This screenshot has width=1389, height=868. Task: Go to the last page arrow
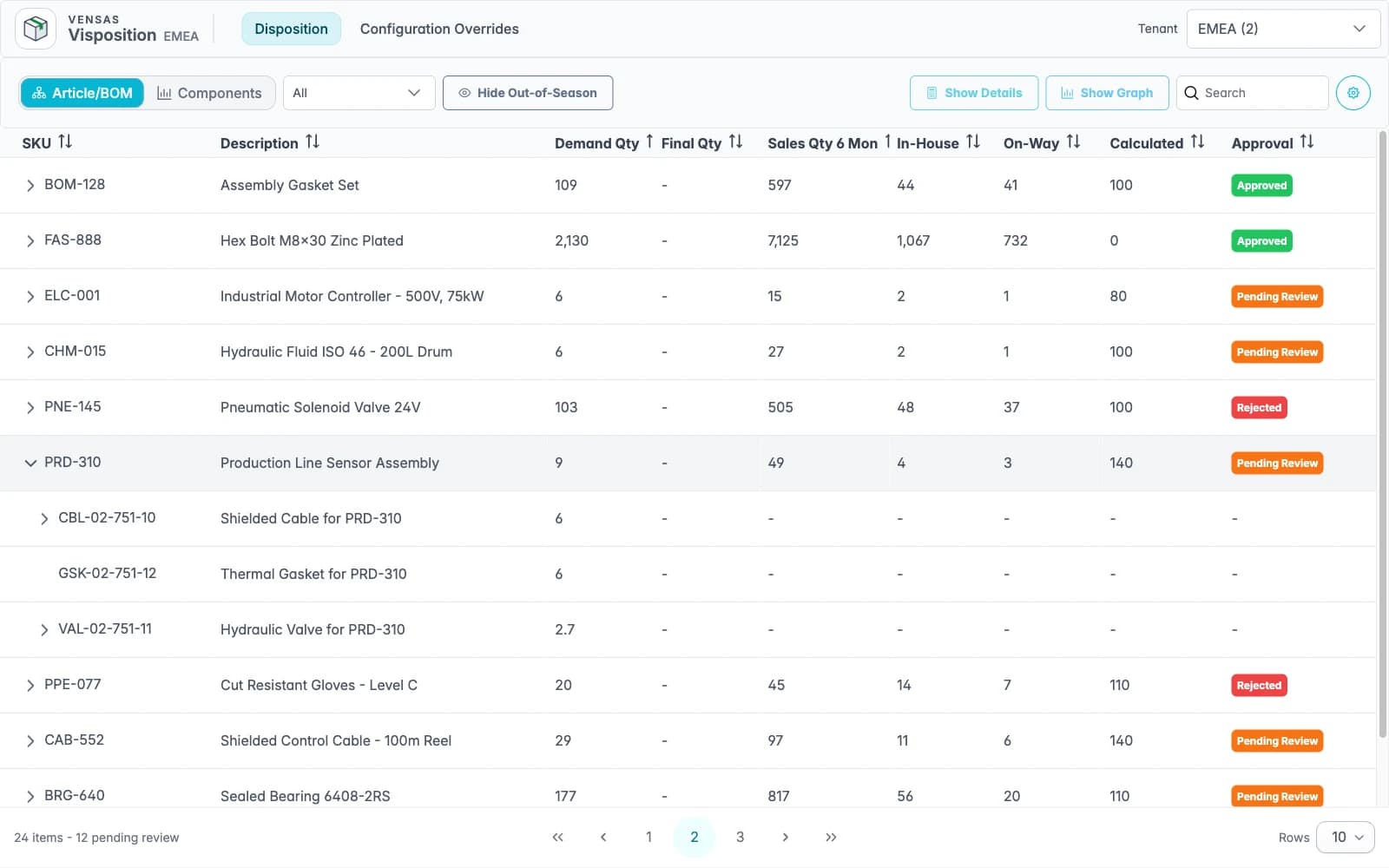pyautogui.click(x=831, y=837)
